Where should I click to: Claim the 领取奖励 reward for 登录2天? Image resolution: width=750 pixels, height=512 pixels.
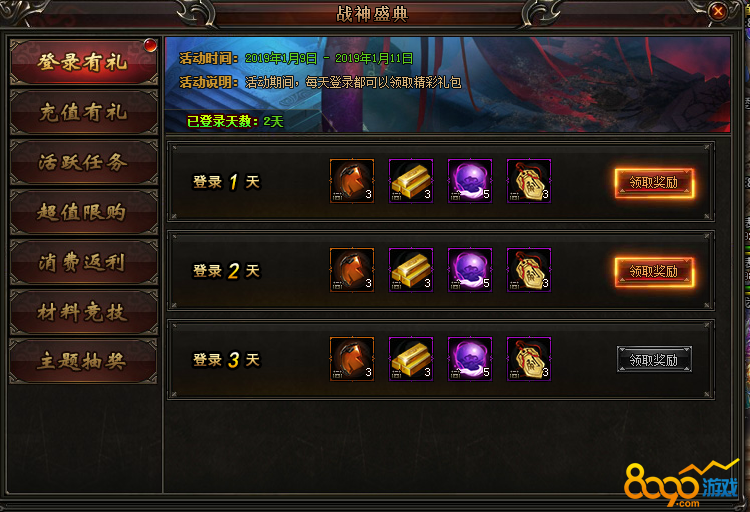tap(654, 271)
